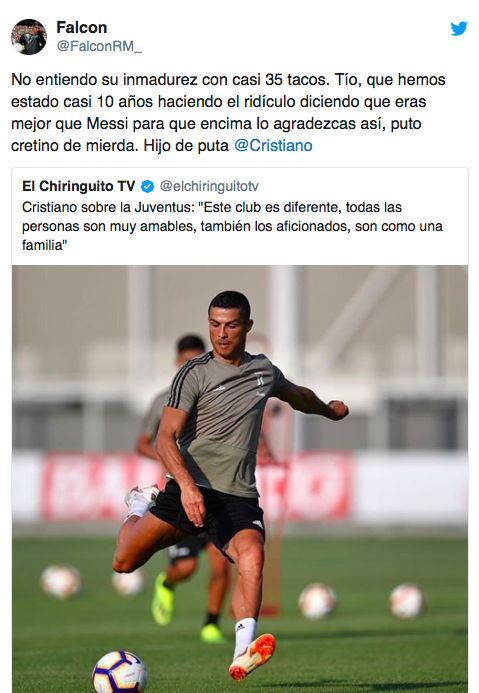Click the foreground soccer ball in the photo

pos(119,672)
